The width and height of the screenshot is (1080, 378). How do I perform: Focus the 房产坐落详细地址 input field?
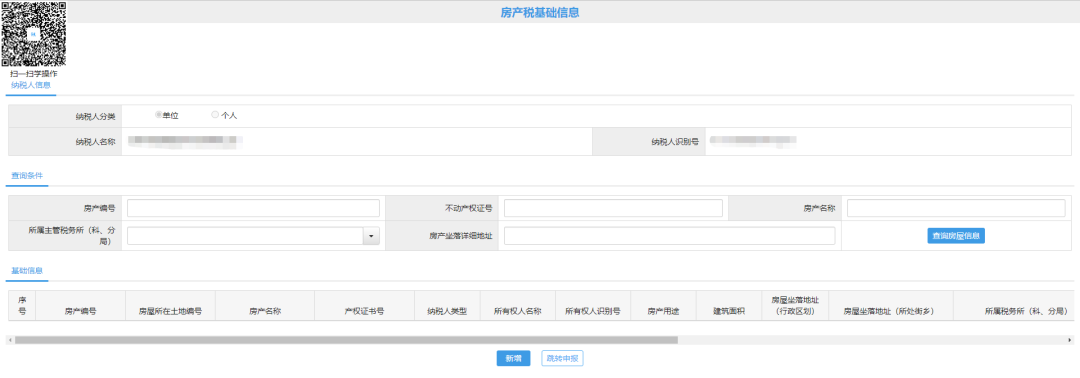669,236
